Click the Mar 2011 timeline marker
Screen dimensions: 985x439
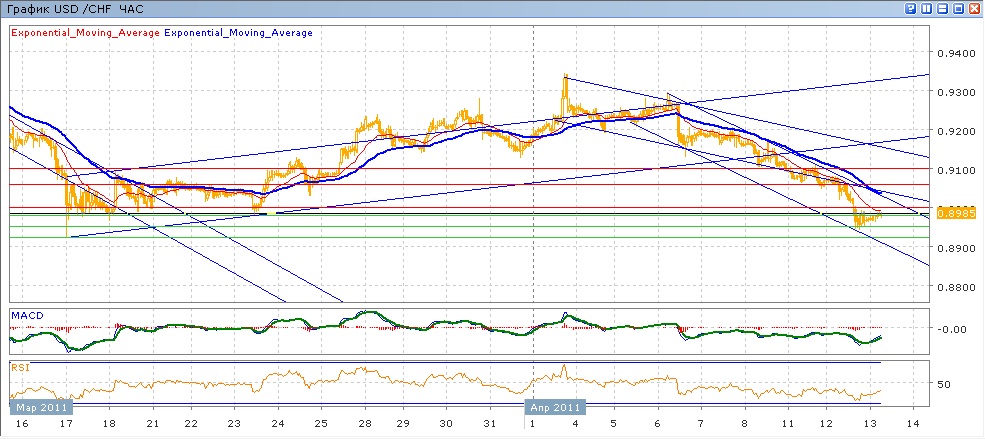39,408
